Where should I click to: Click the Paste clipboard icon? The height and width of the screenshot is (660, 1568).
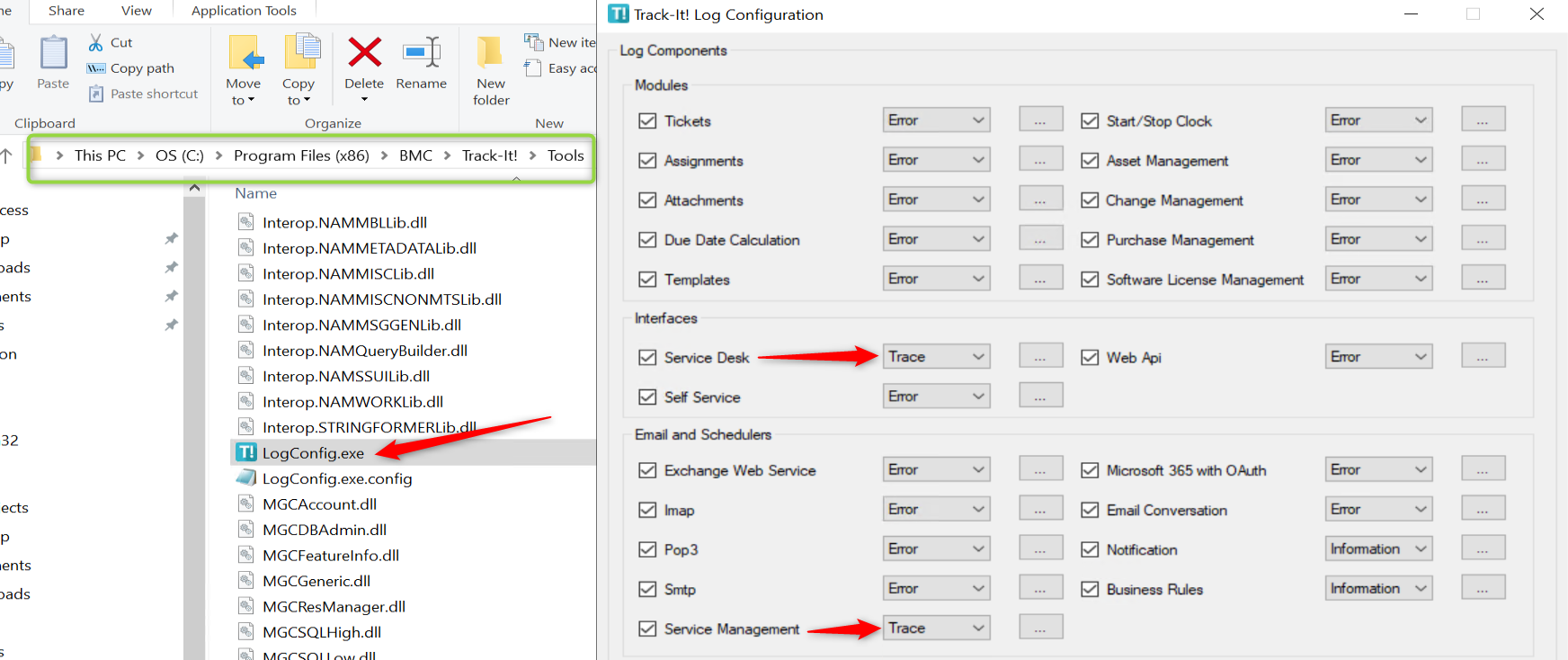pos(53,52)
